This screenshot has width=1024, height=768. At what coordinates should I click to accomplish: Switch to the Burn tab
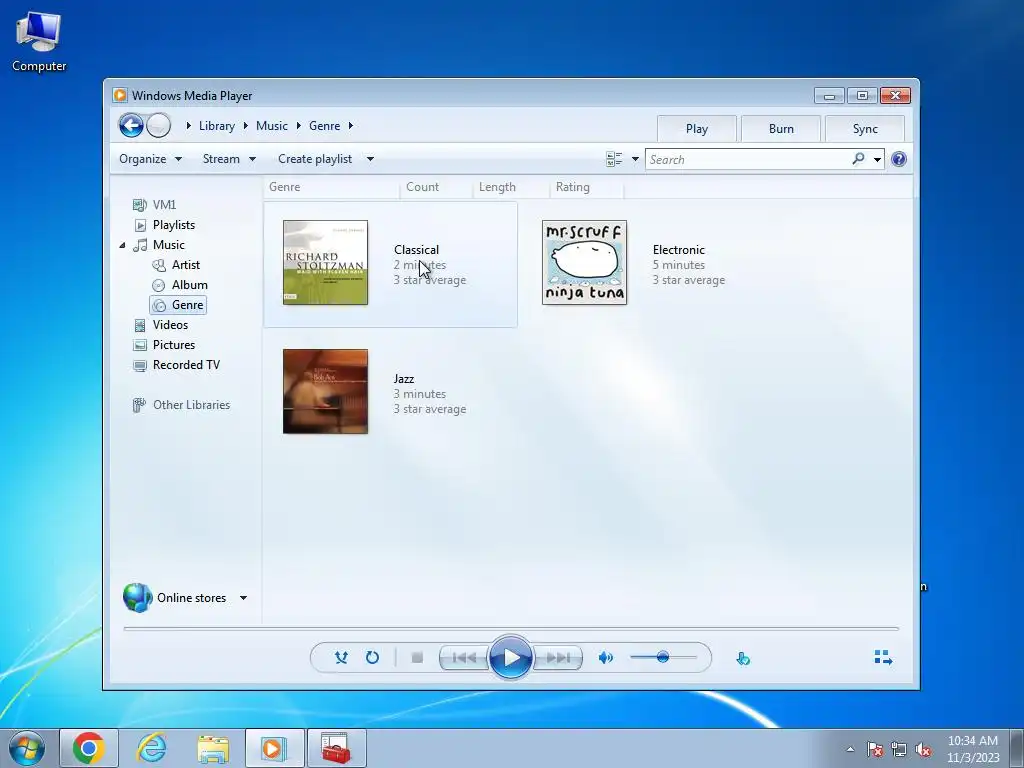pyautogui.click(x=781, y=129)
